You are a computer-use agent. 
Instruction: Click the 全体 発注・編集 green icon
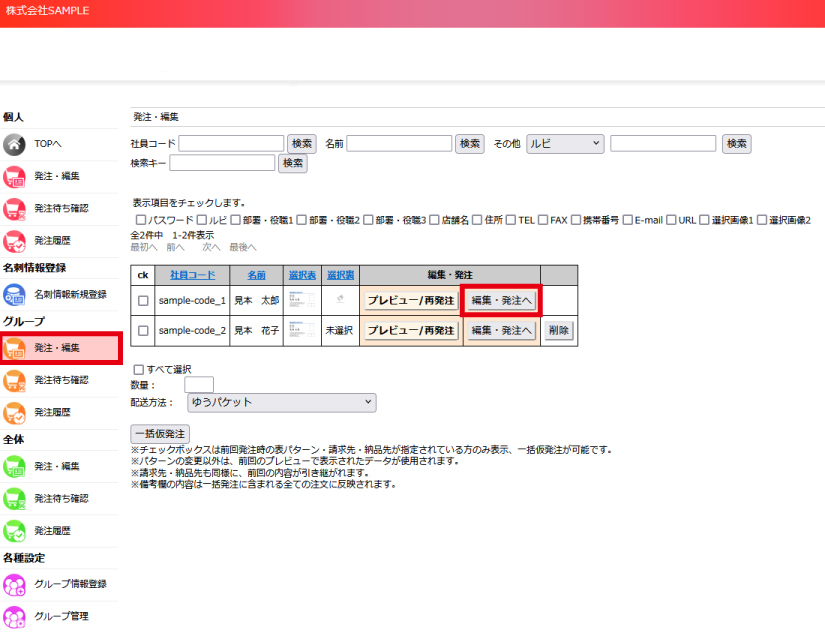coord(14,466)
